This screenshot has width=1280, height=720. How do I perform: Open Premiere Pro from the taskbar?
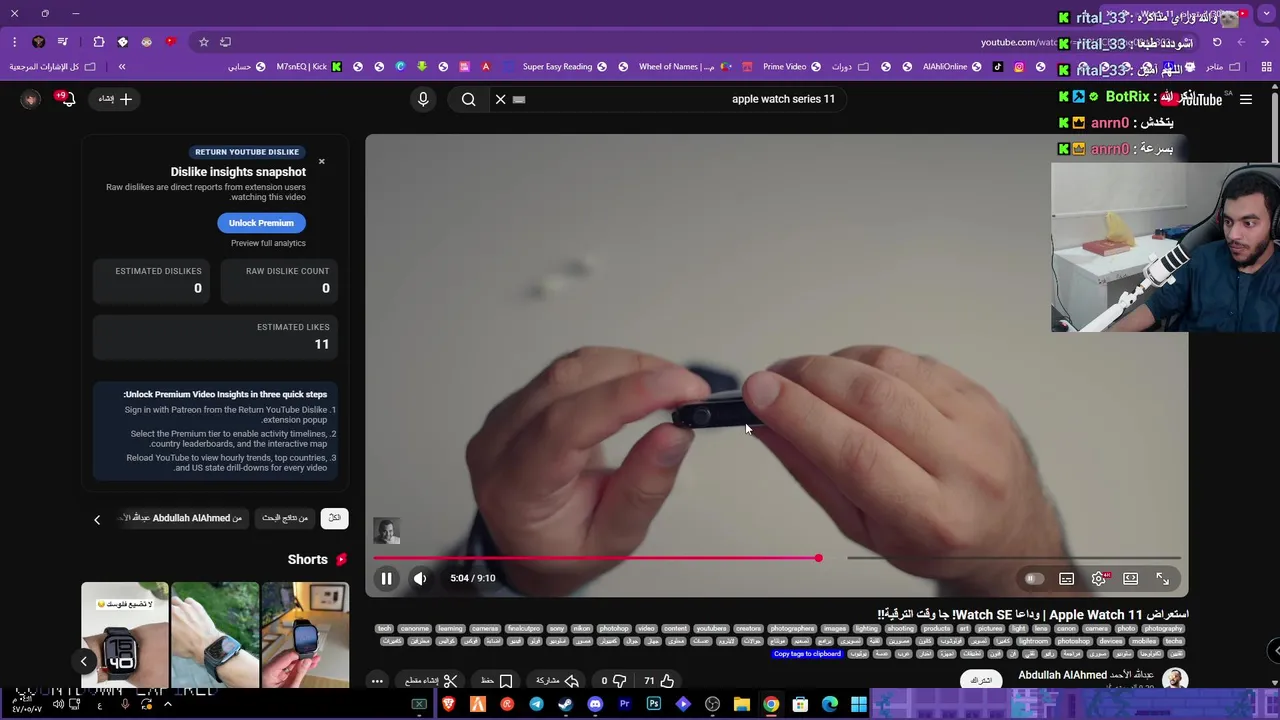point(625,704)
